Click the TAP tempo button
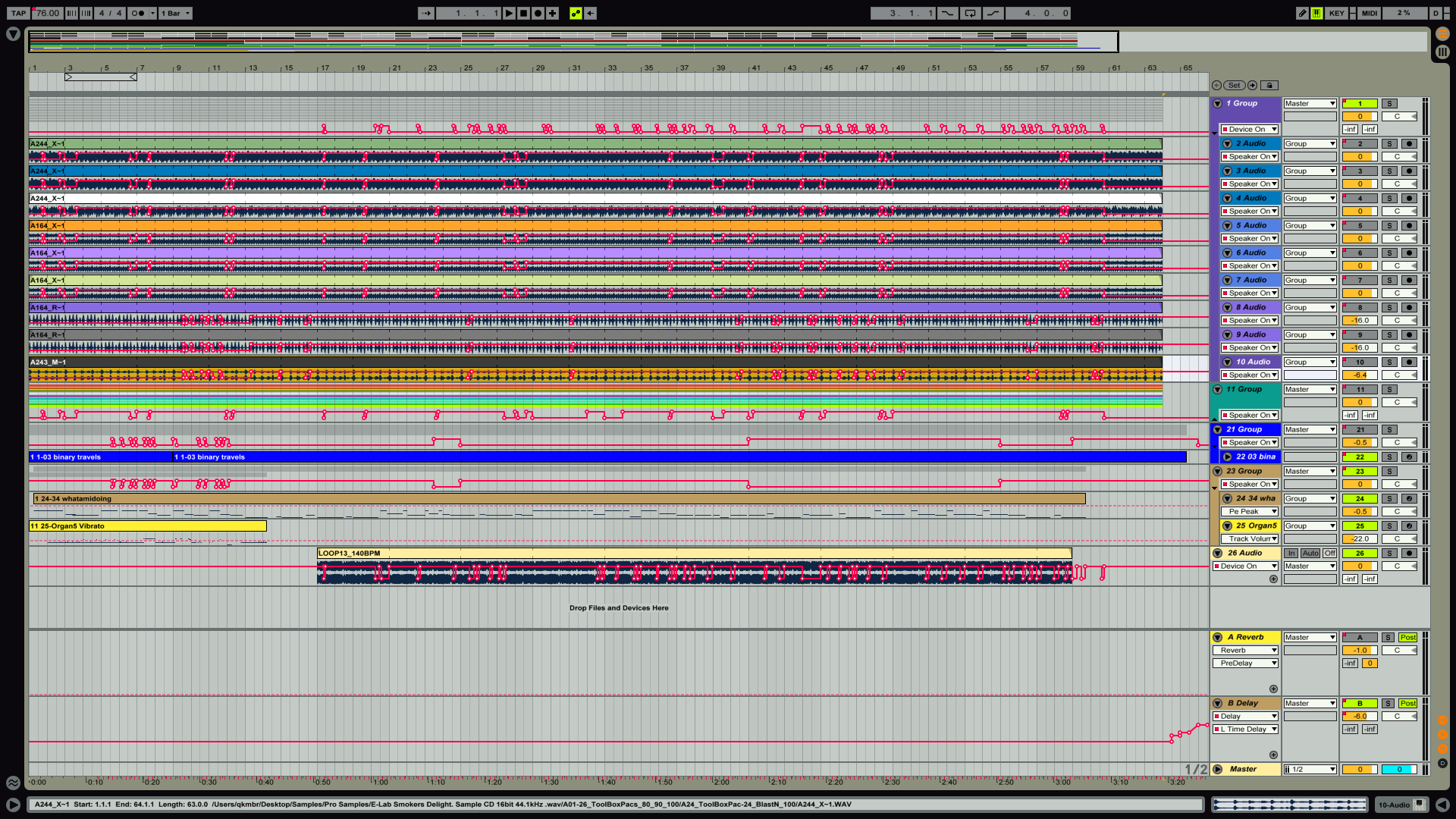 pos(19,13)
